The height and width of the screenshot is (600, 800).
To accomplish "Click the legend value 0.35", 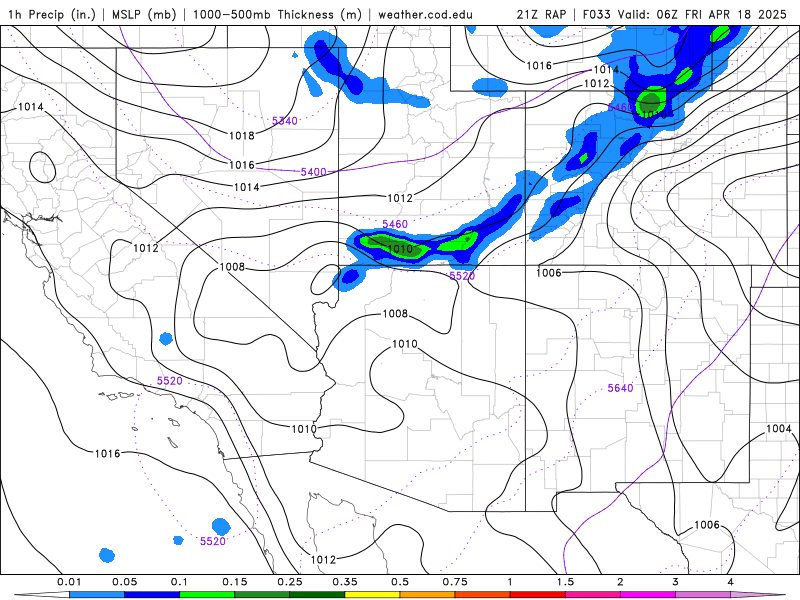I will (345, 582).
